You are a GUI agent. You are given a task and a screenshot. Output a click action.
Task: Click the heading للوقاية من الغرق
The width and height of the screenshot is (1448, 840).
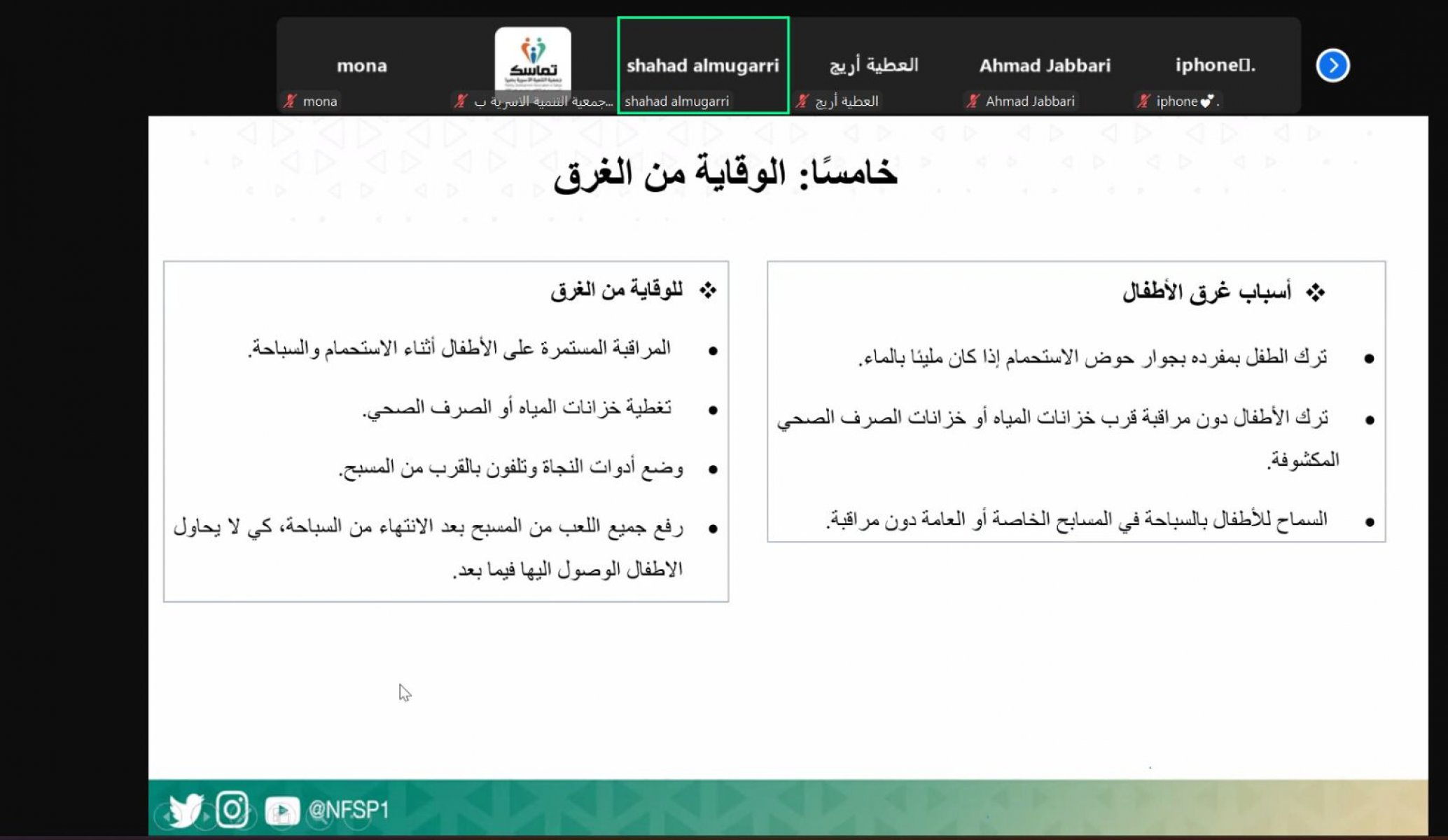click(x=616, y=289)
